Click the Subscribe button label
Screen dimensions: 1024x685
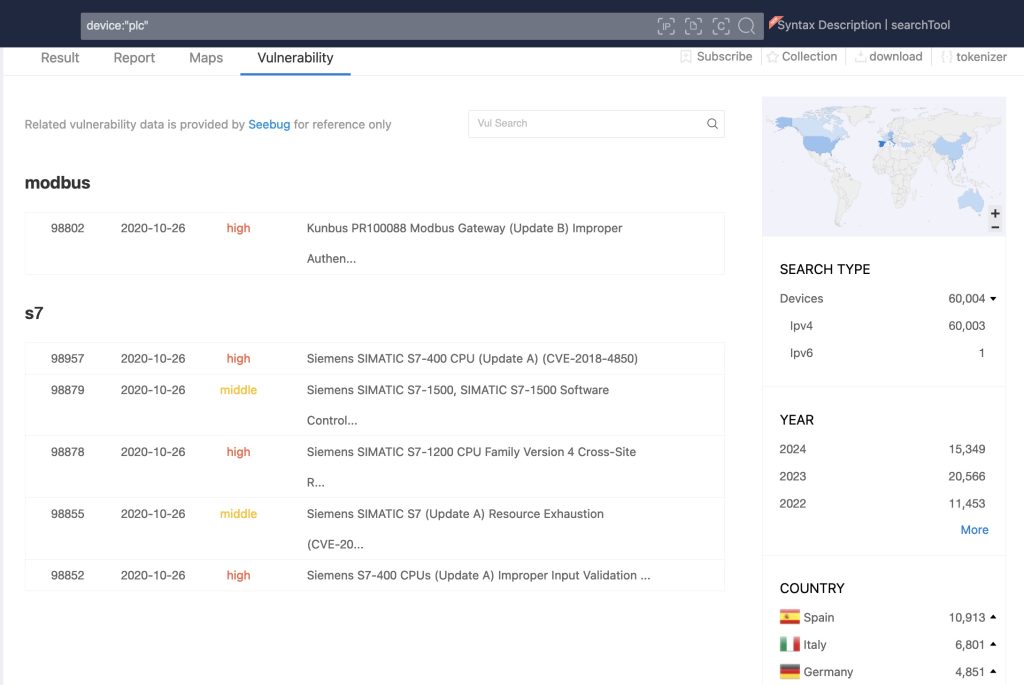[x=724, y=57]
